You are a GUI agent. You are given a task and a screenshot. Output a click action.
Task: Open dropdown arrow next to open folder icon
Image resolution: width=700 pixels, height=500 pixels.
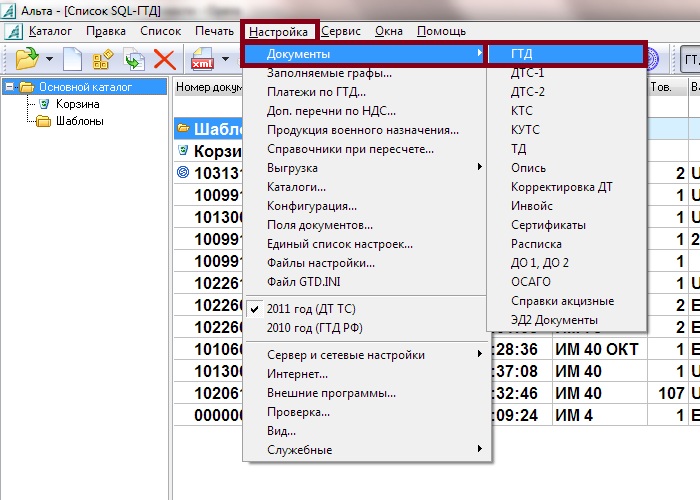tap(48, 61)
